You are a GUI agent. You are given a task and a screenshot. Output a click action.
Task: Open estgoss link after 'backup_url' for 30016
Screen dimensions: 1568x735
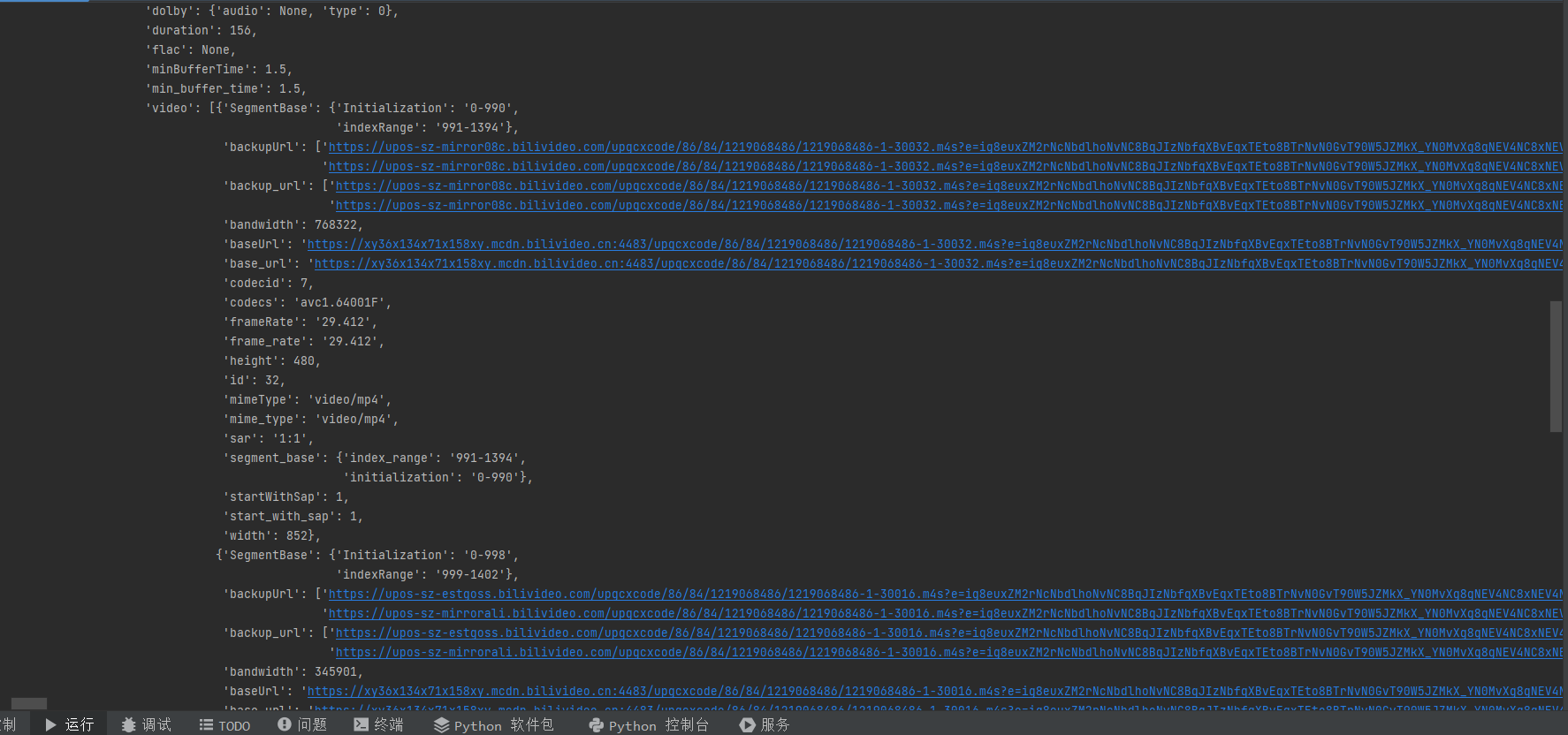tap(948, 633)
